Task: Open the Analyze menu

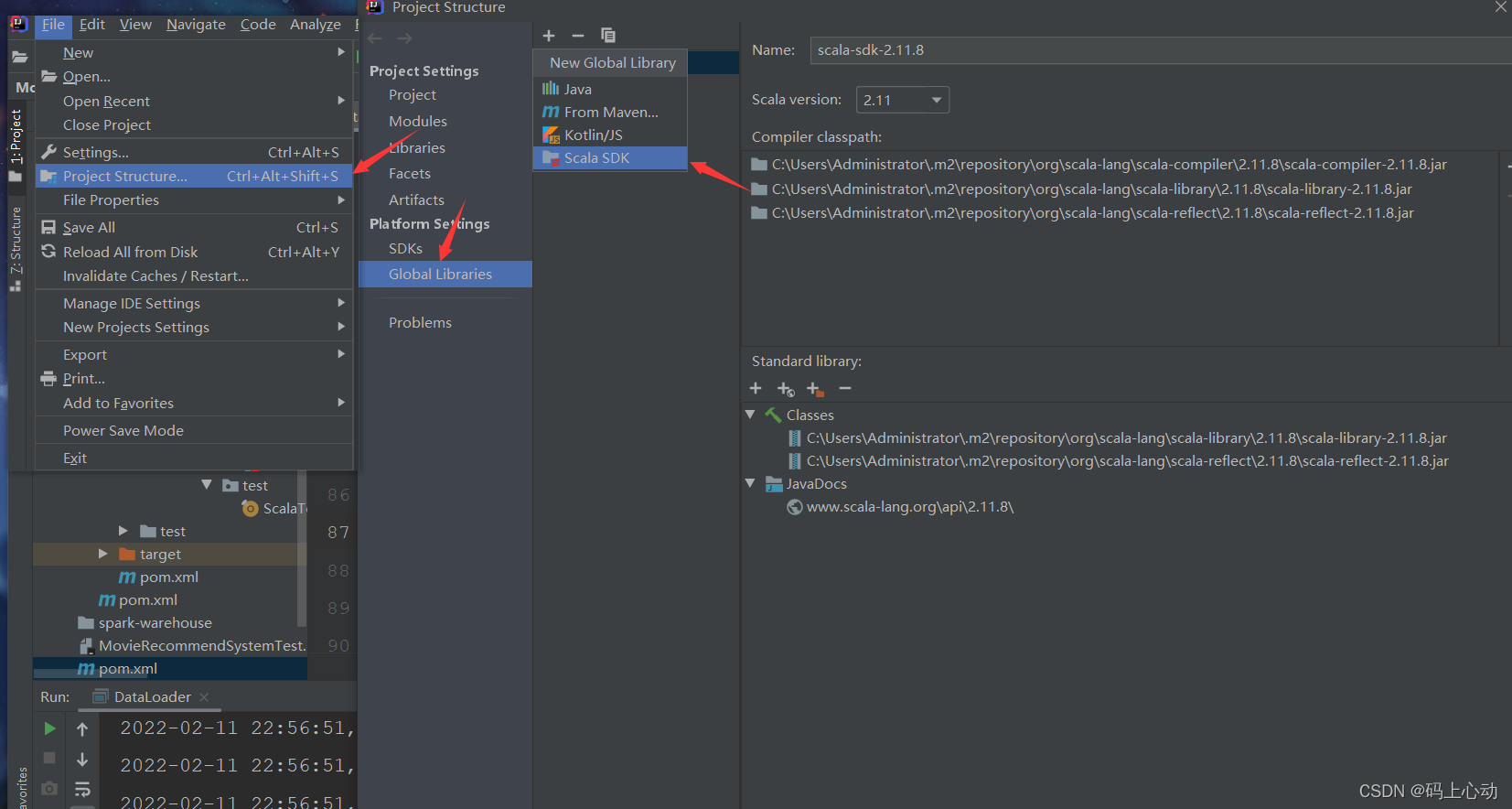Action: [x=316, y=25]
